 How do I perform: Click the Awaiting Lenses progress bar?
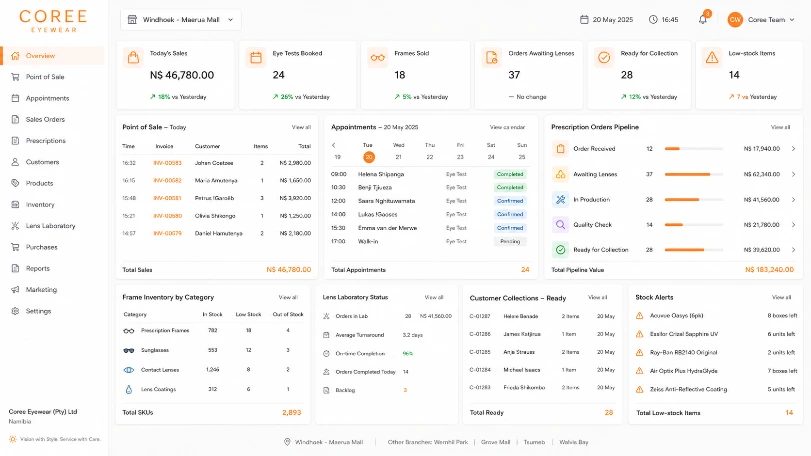(694, 174)
